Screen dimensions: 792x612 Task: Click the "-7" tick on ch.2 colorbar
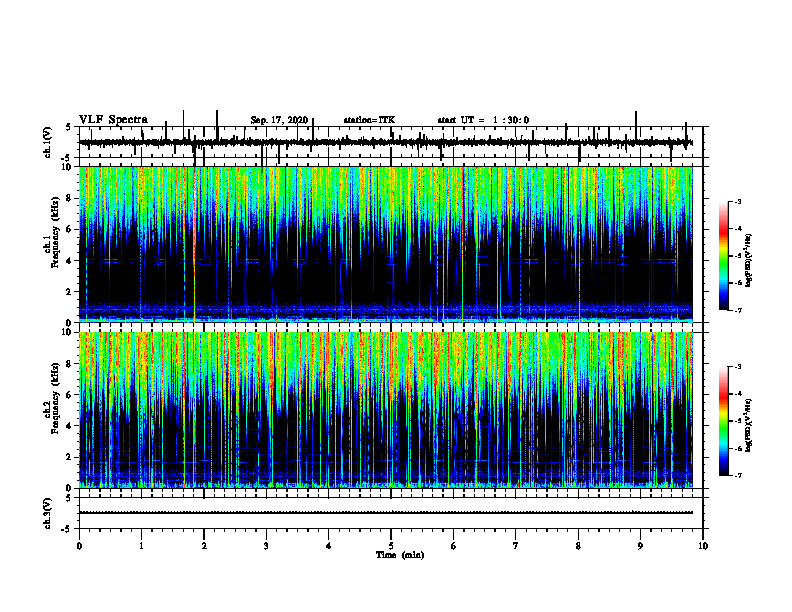tap(738, 476)
